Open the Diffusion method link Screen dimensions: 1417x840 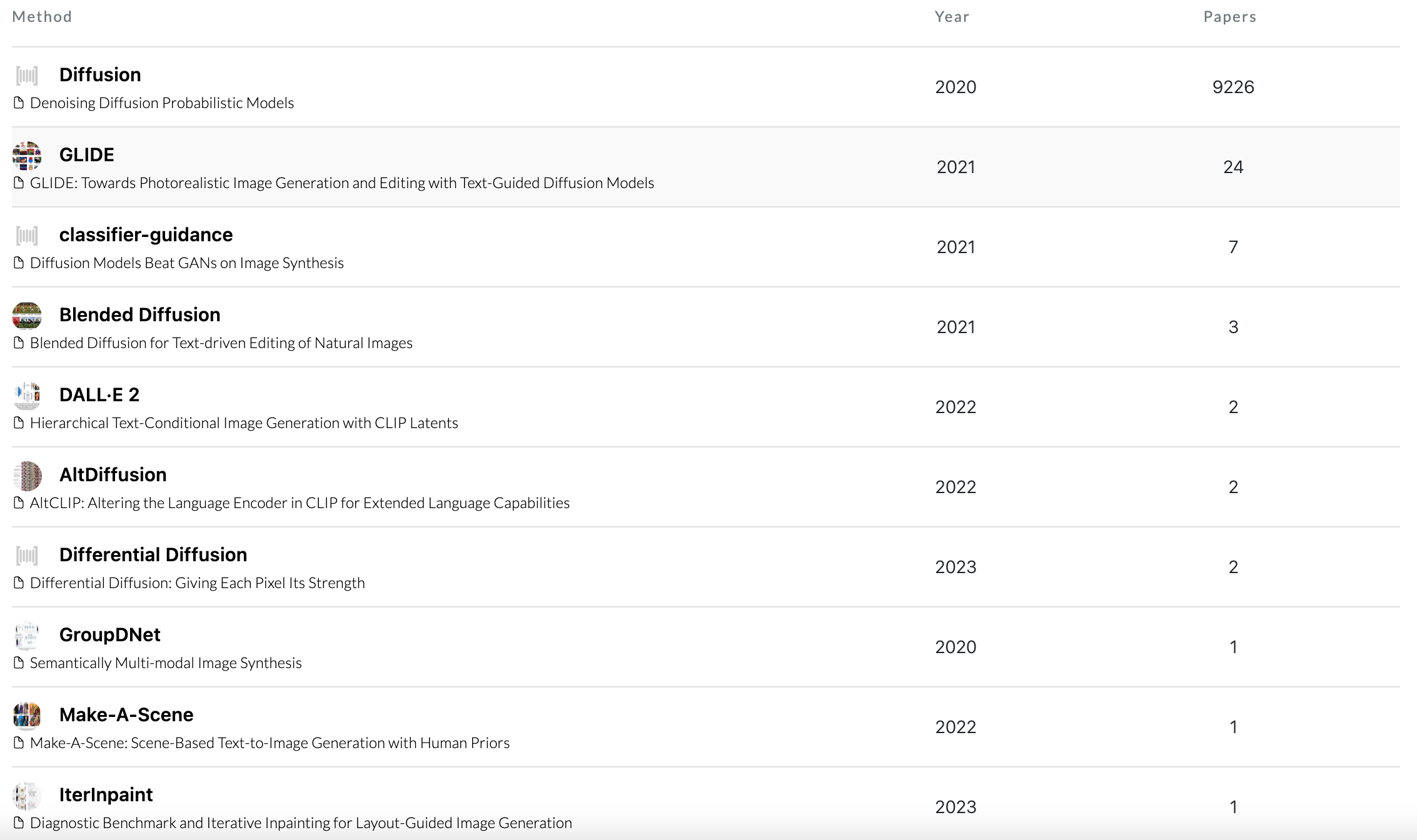[100, 75]
